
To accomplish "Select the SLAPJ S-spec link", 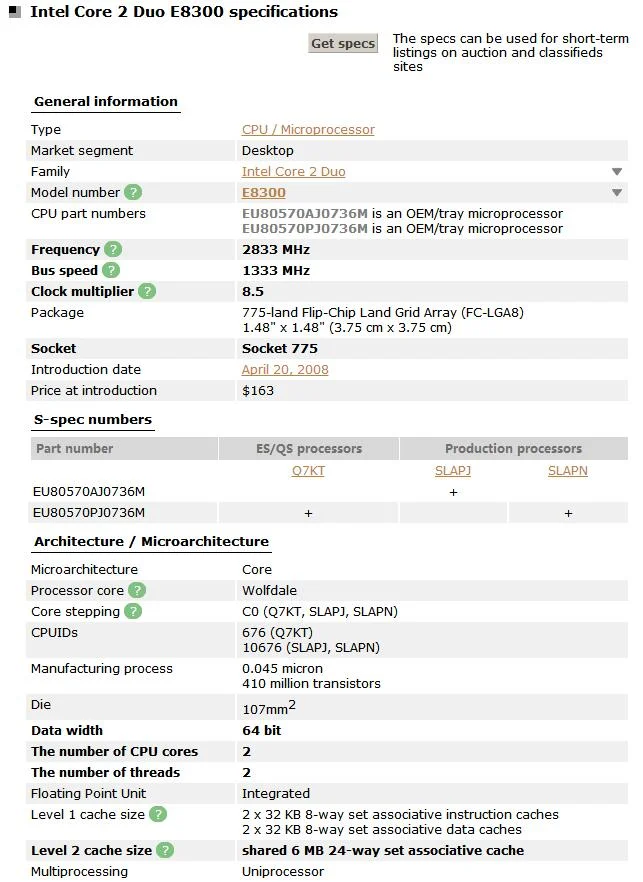I will point(453,471).
